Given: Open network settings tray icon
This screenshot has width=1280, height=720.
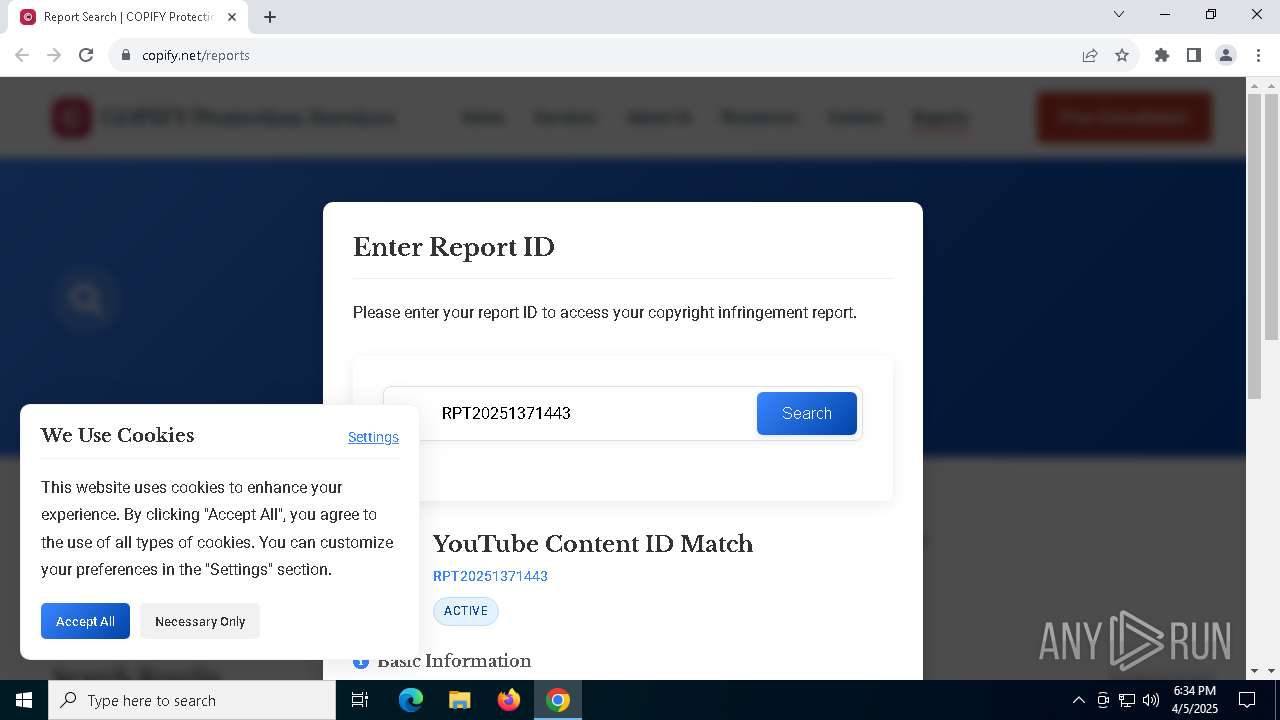Looking at the screenshot, I should coord(1127,700).
